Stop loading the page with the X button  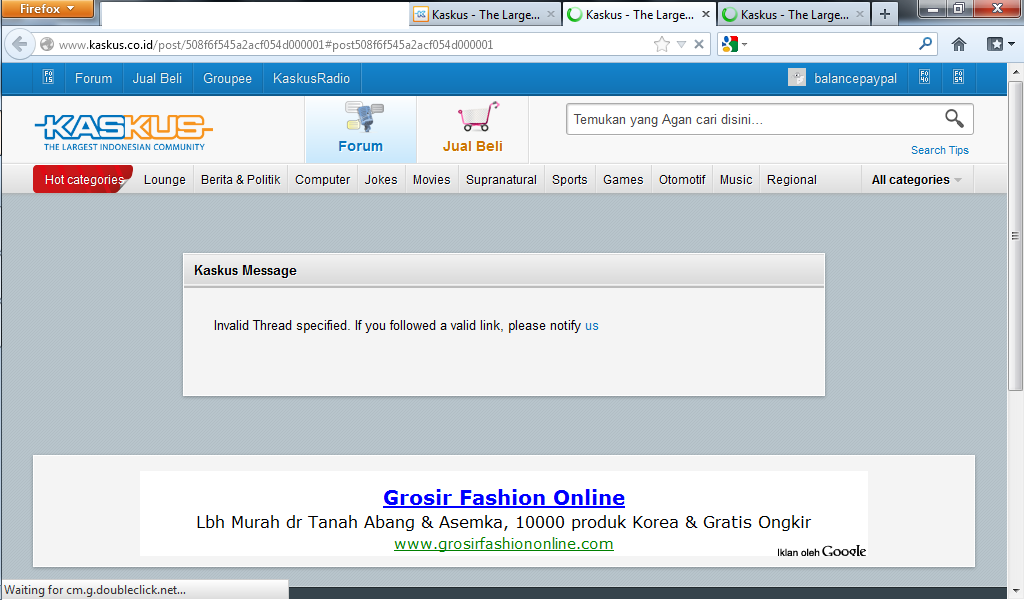point(699,44)
